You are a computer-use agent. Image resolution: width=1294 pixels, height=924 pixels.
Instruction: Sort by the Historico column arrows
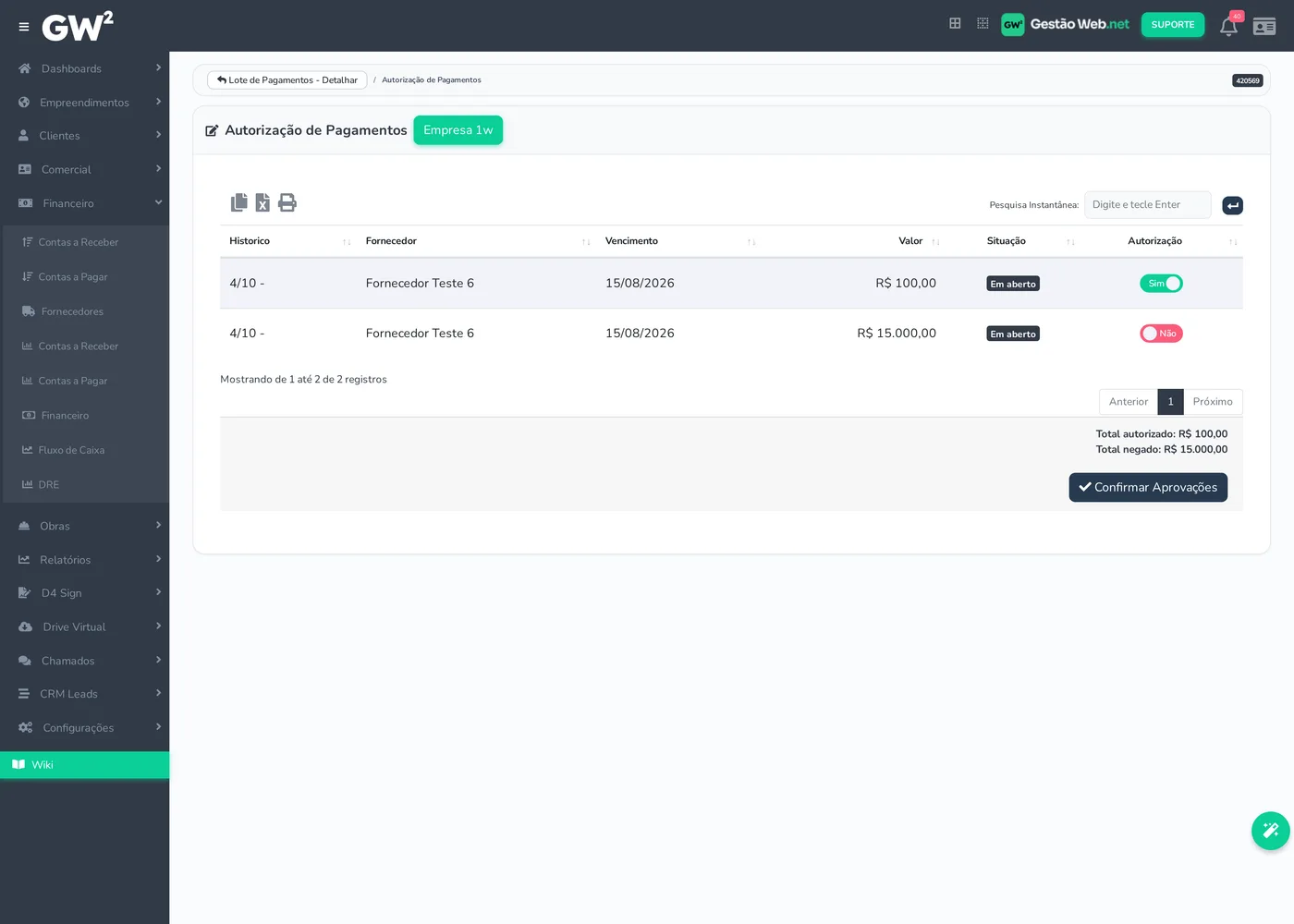347,242
